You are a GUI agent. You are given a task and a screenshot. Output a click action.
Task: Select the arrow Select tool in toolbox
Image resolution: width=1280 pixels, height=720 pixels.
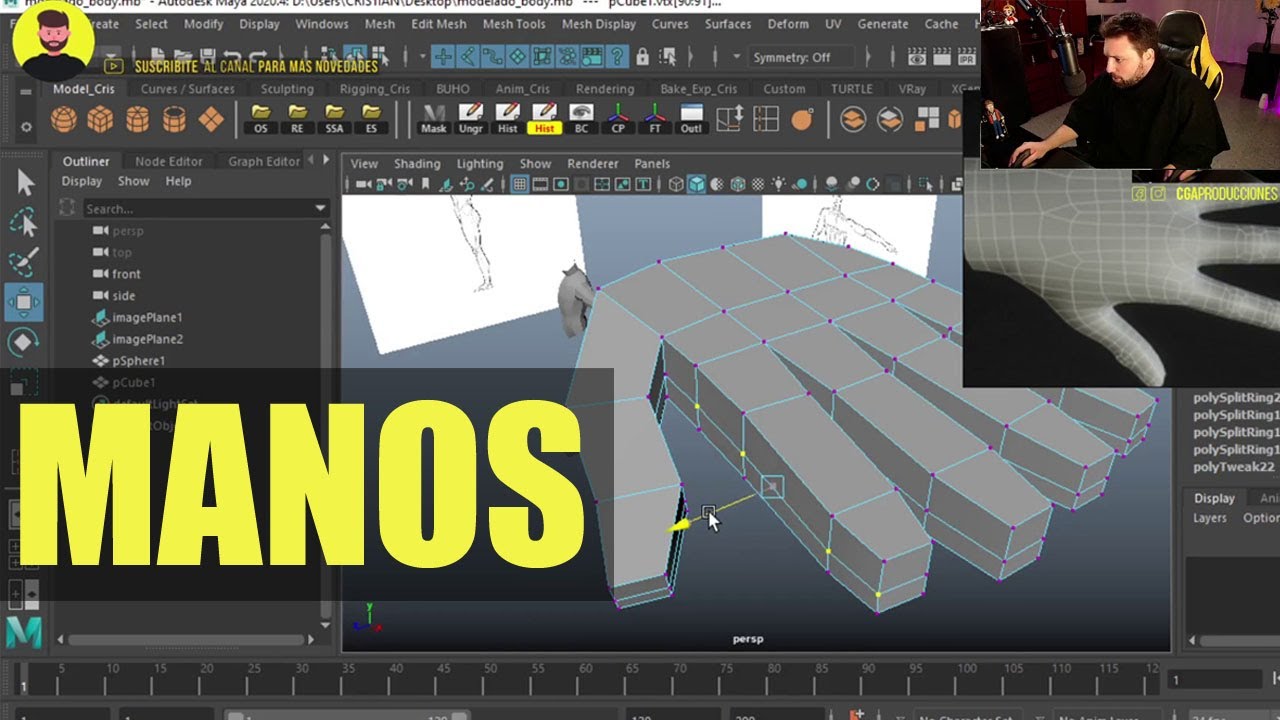click(25, 182)
